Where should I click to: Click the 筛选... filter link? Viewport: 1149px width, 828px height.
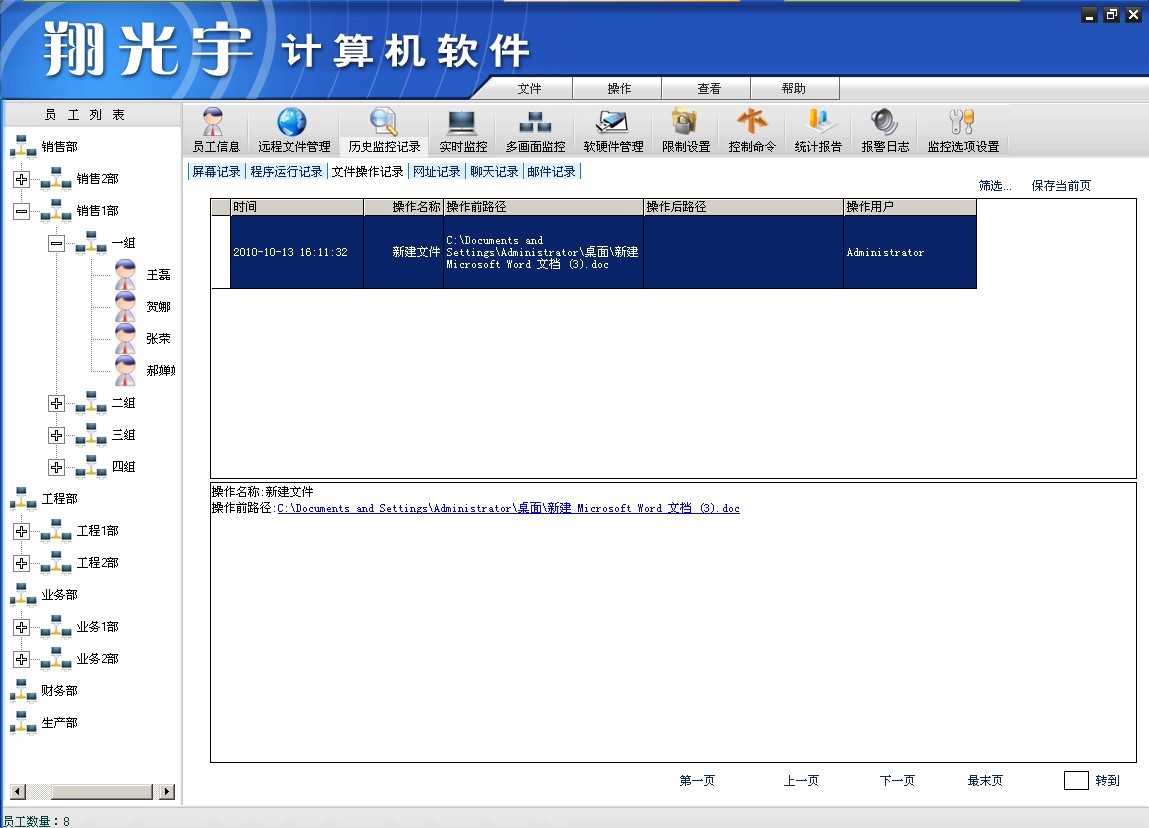coord(995,186)
